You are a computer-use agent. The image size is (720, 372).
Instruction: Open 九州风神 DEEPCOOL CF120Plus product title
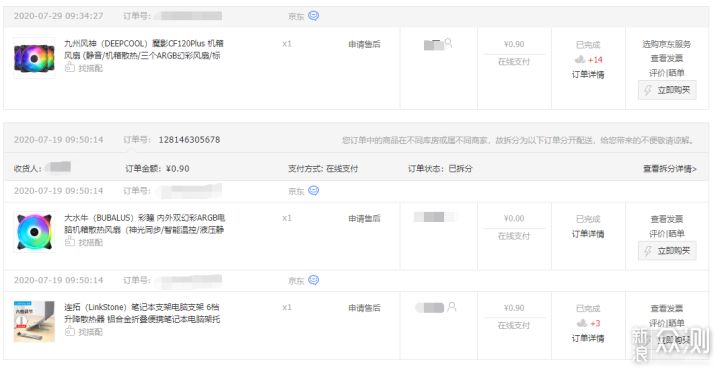(x=144, y=50)
